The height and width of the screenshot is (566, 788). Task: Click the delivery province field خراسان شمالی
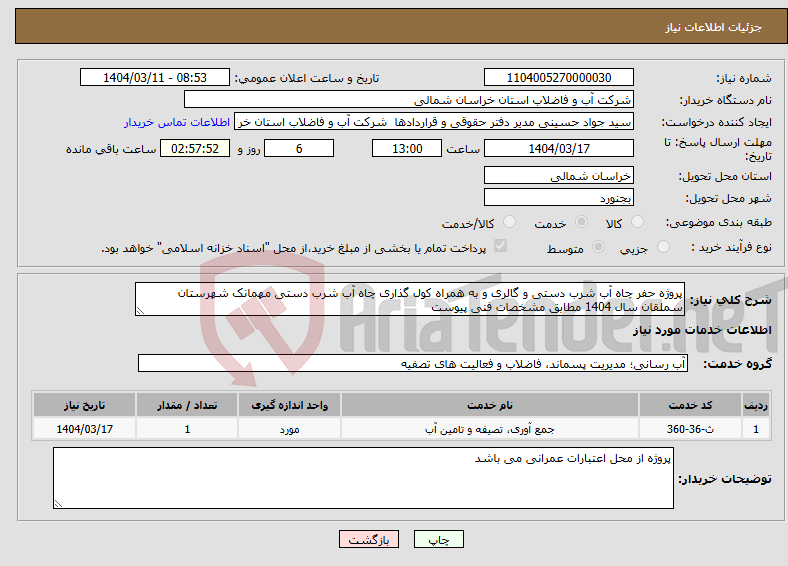558,175
